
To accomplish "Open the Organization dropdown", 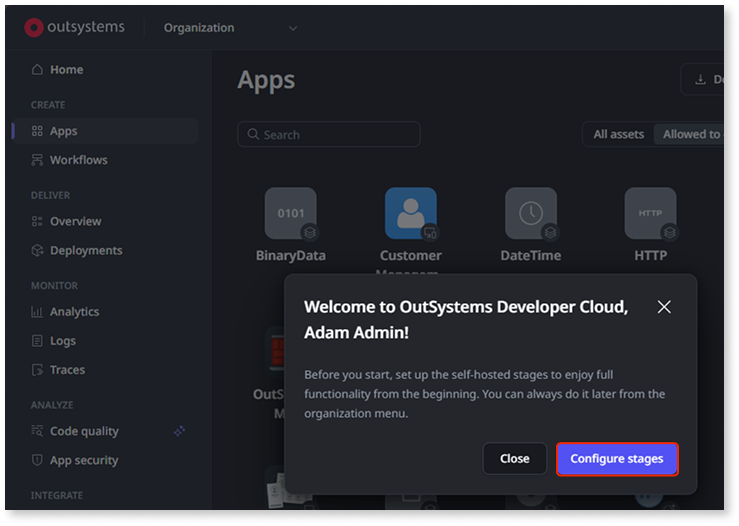I will pos(230,28).
